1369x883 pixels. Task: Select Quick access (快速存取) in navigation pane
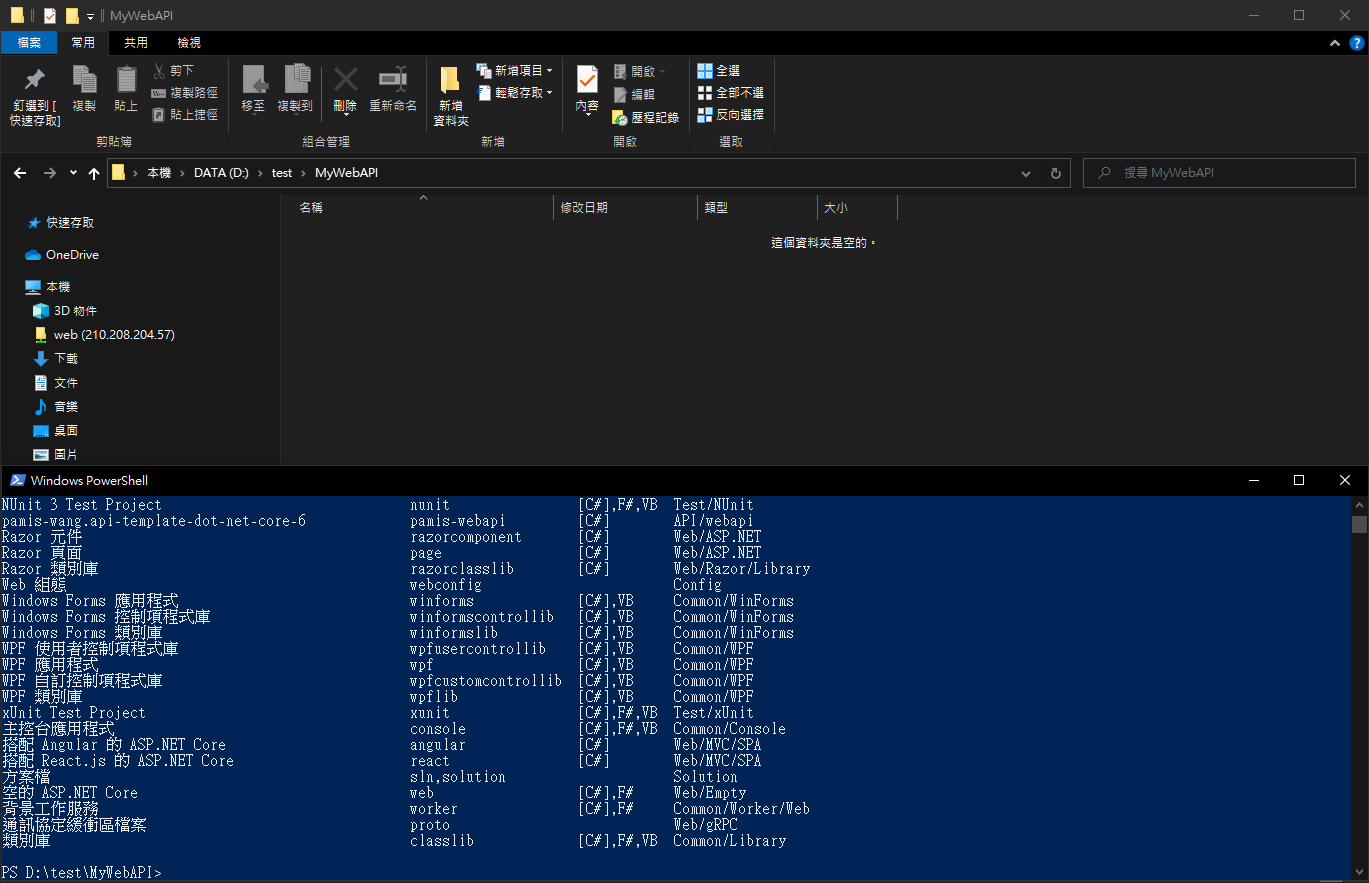(60, 223)
